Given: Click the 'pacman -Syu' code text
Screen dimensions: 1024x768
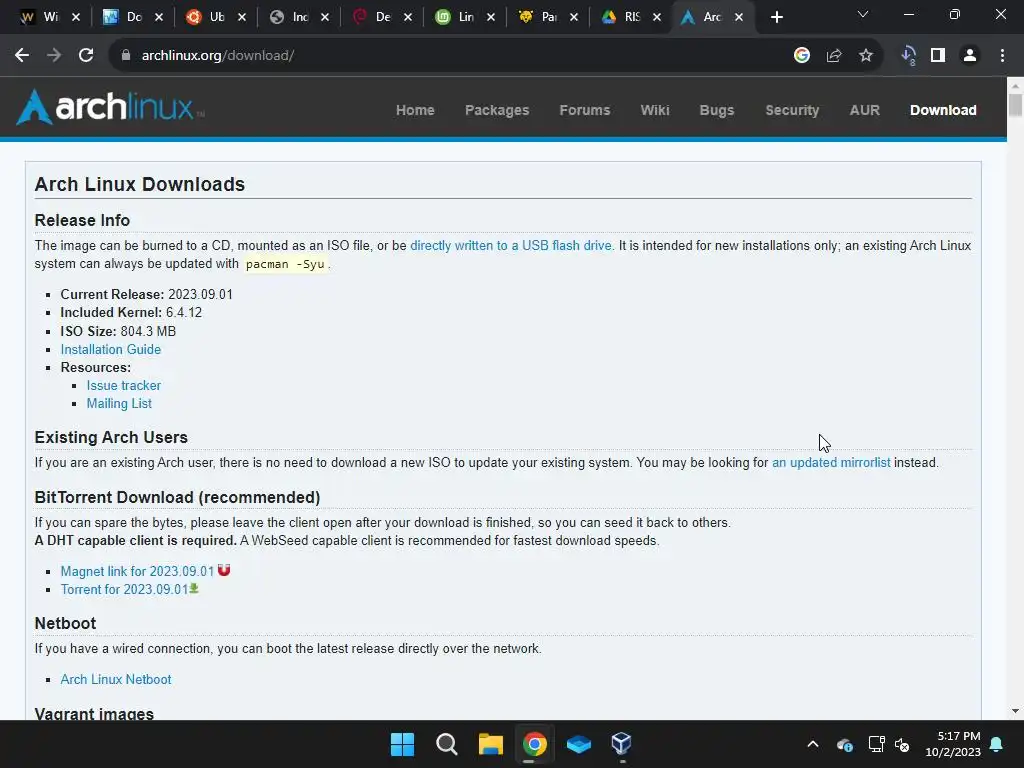Looking at the screenshot, I should [285, 264].
